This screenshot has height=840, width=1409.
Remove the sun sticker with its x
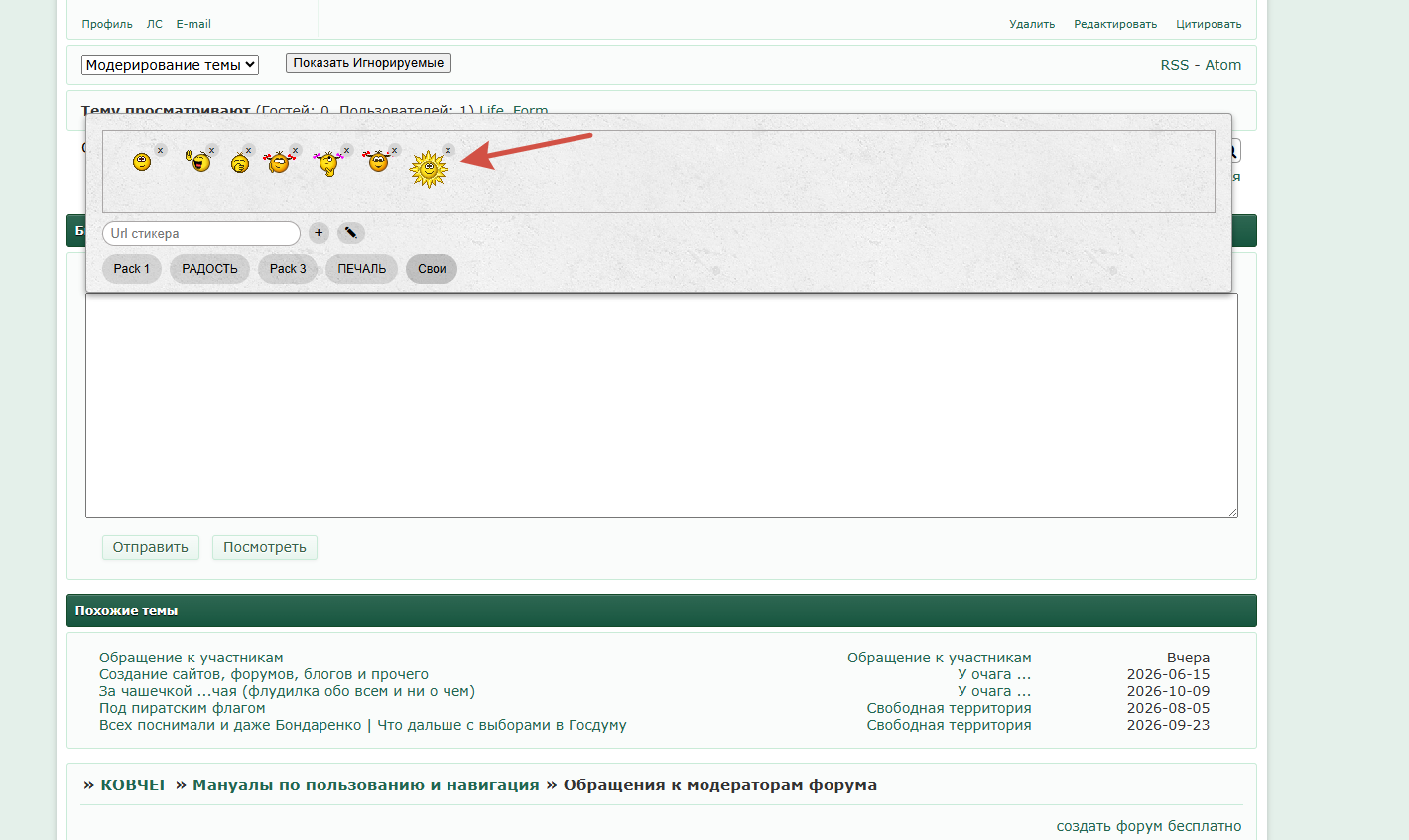tap(448, 150)
